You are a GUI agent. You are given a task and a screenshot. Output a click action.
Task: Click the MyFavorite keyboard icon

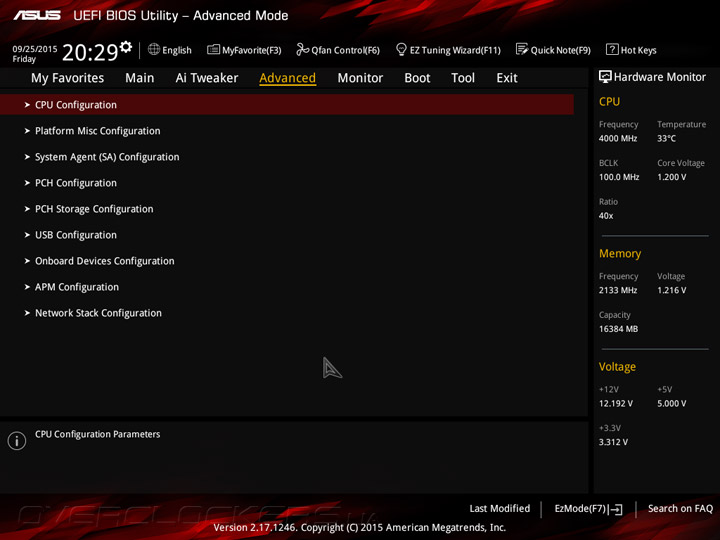pyautogui.click(x=213, y=50)
